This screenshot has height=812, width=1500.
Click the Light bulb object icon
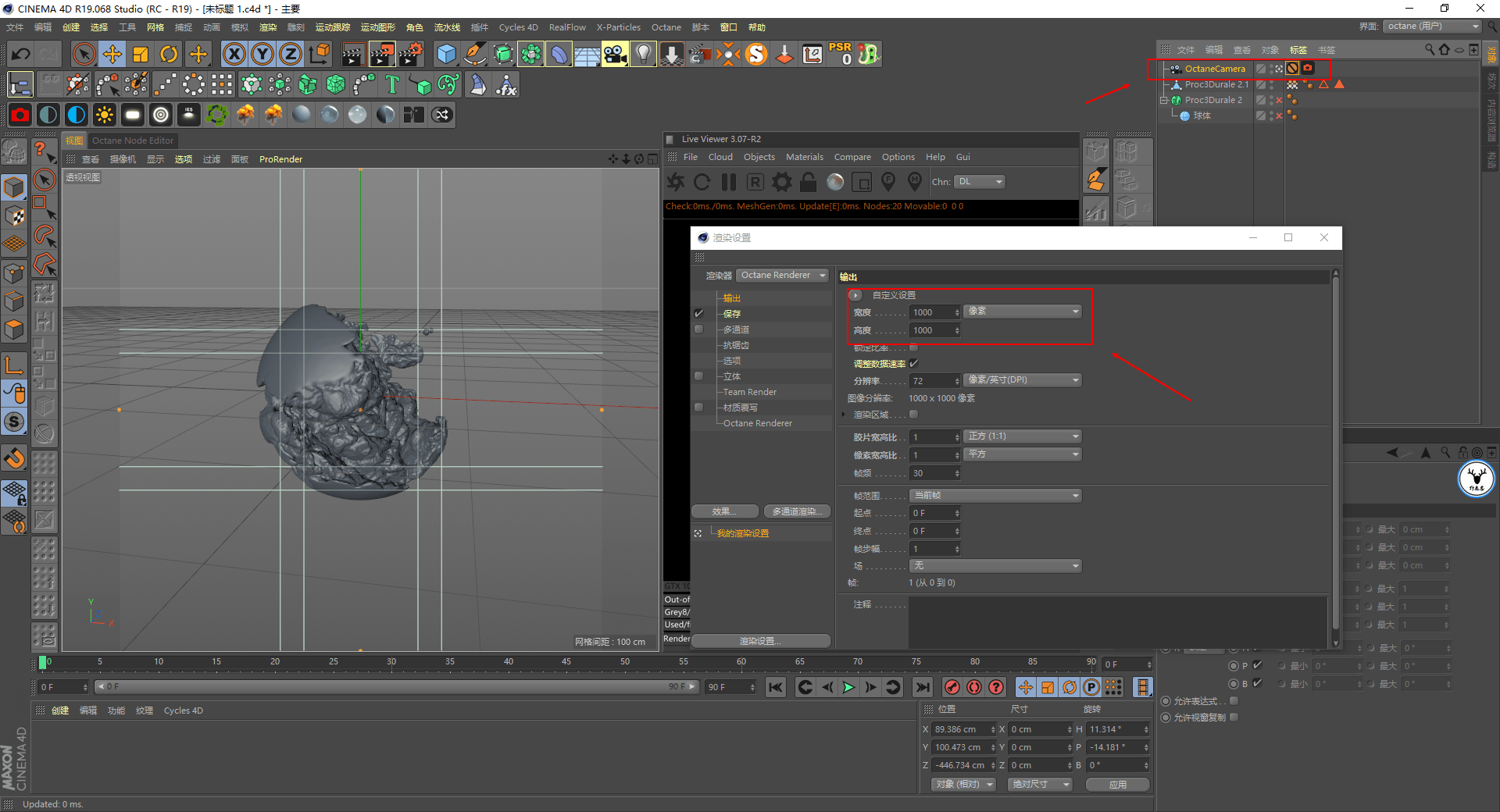point(643,54)
